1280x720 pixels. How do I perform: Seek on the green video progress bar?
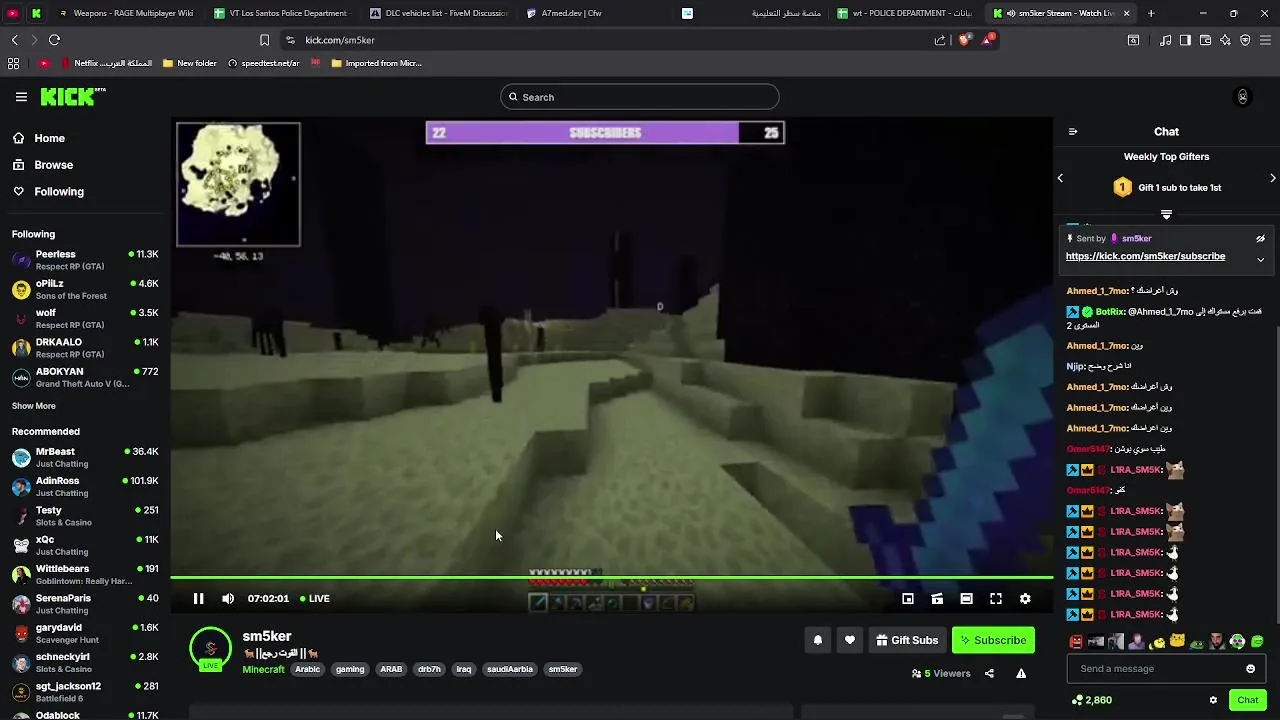click(x=611, y=577)
